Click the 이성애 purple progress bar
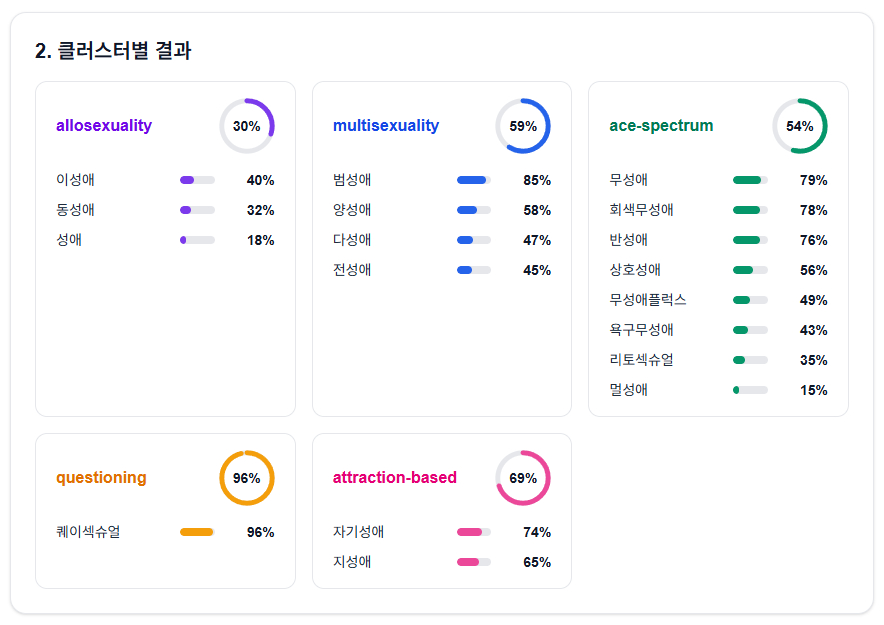884x625 pixels. pyautogui.click(x=197, y=180)
